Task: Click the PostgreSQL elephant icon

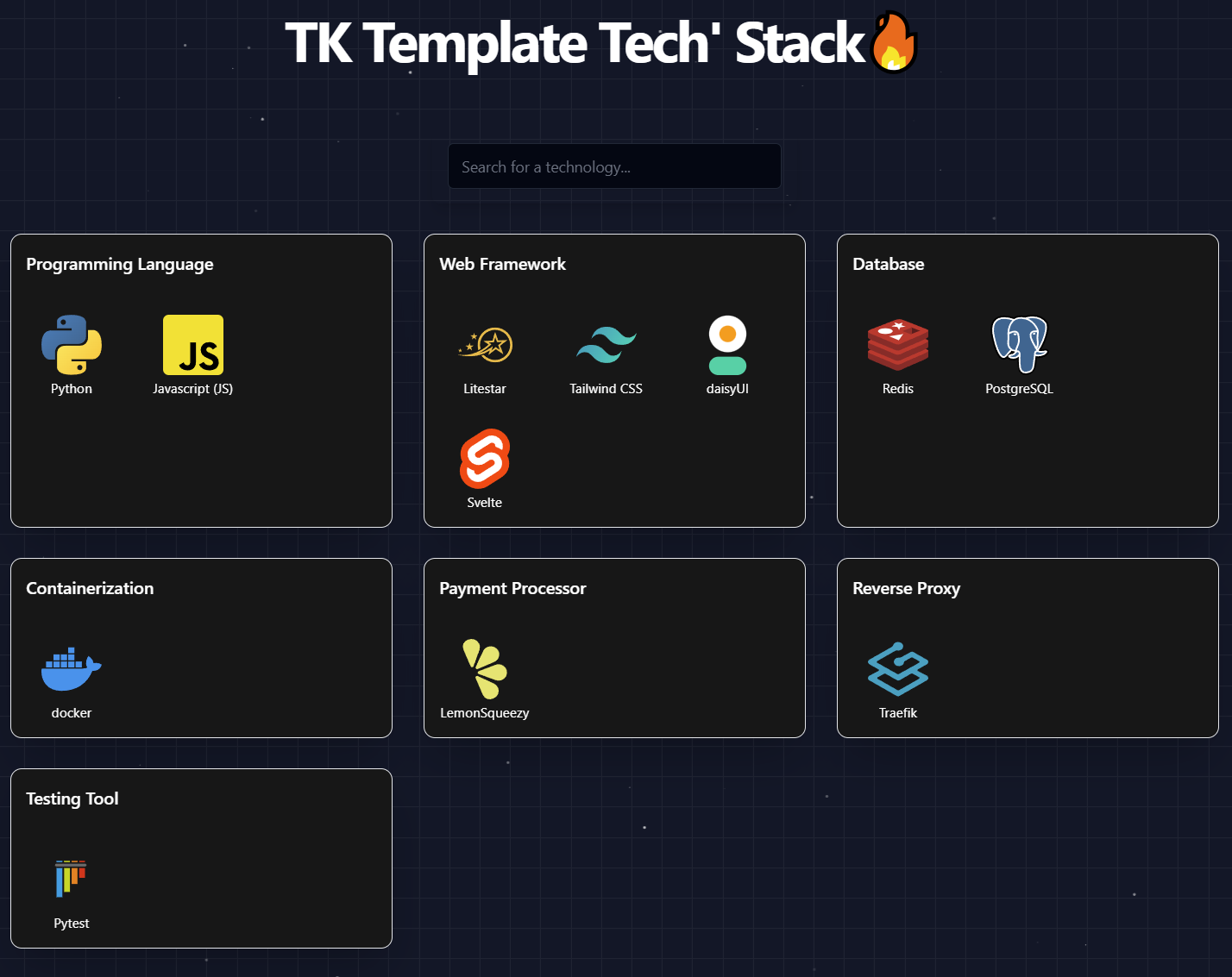Action: [1020, 345]
